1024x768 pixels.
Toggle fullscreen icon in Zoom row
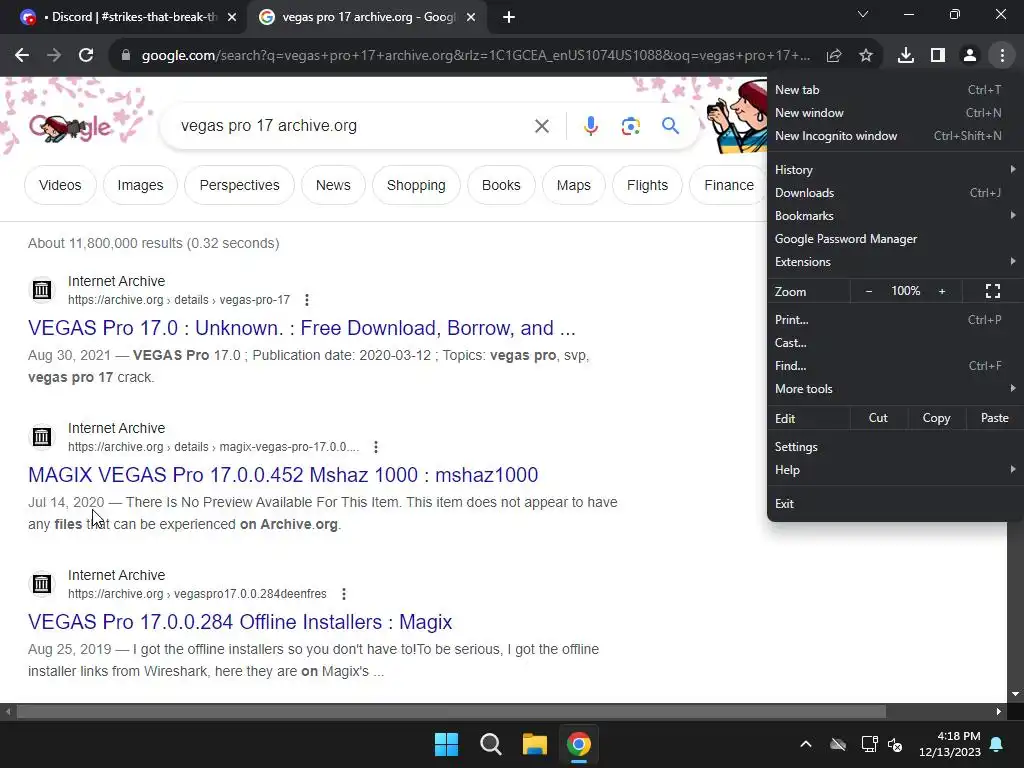coord(993,291)
